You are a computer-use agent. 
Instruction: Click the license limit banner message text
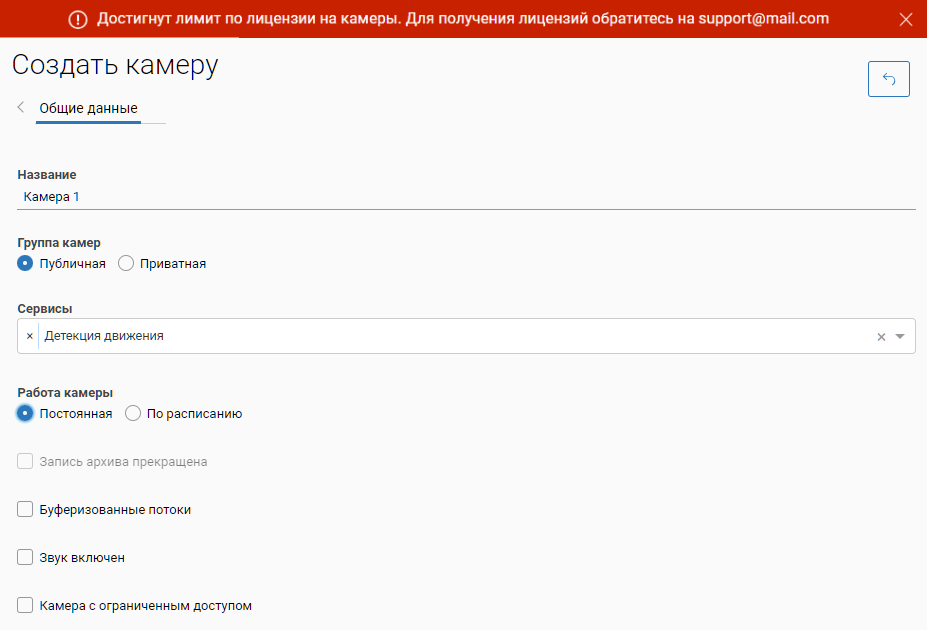(463, 19)
